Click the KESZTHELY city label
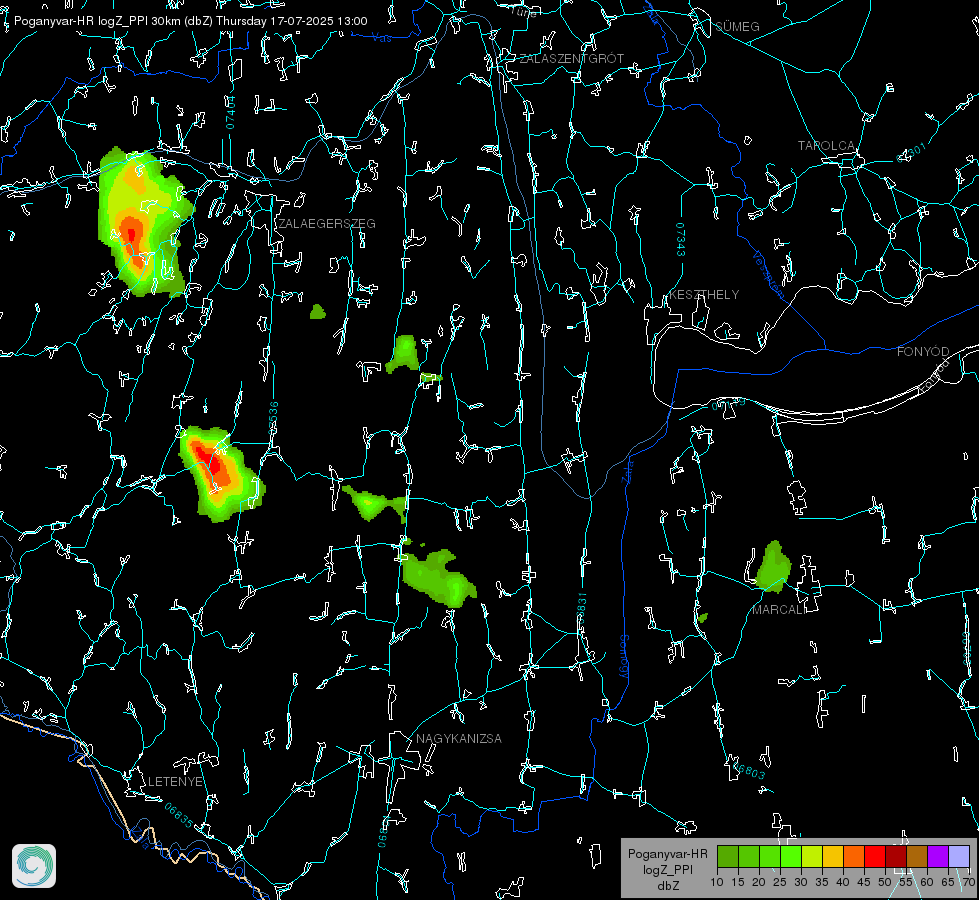Image resolution: width=979 pixels, height=900 pixels. [704, 294]
